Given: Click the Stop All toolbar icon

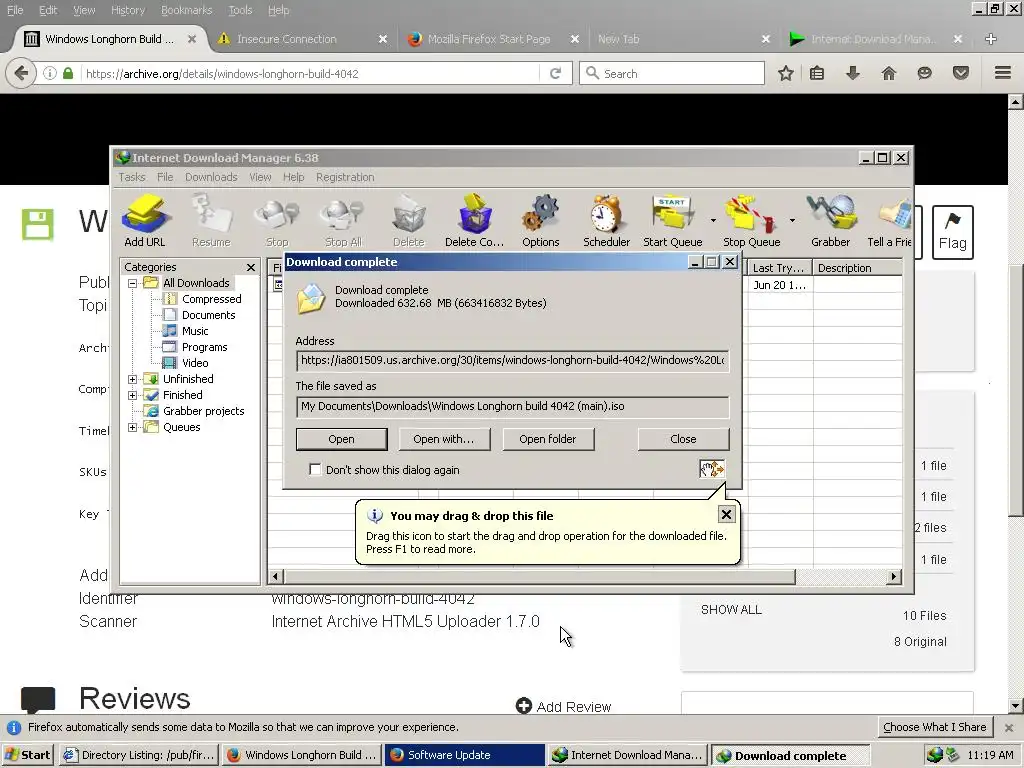Looking at the screenshot, I should point(343,220).
